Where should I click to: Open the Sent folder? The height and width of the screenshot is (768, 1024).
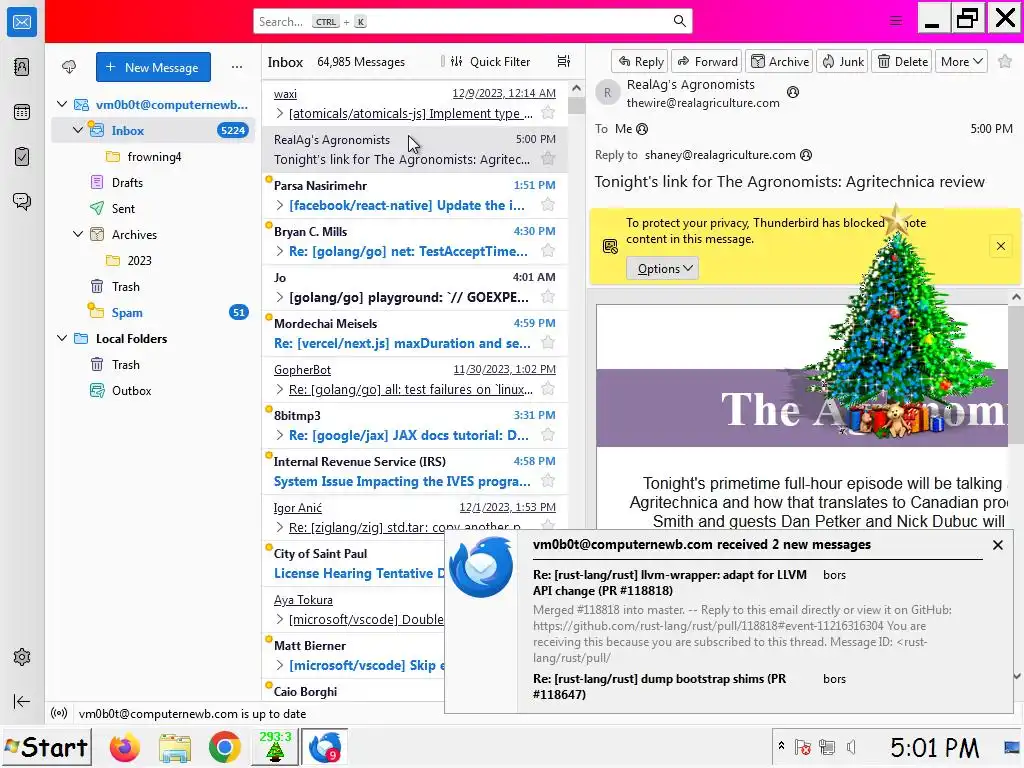pyautogui.click(x=123, y=208)
